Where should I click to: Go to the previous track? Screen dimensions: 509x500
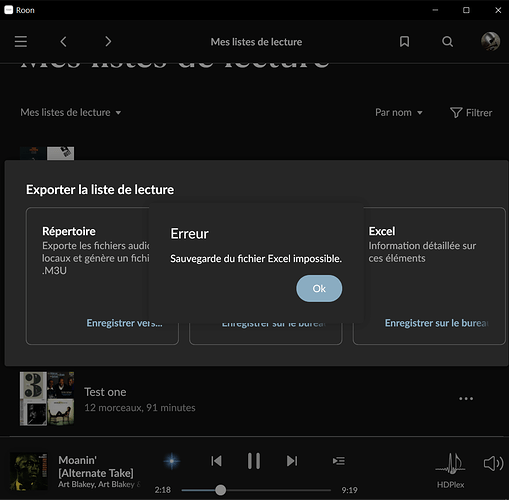pos(216,461)
